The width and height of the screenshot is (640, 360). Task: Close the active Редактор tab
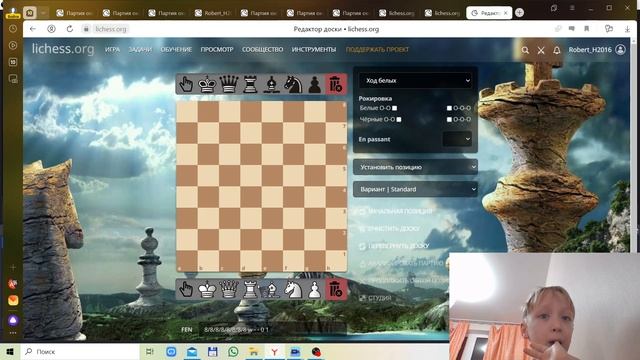click(505, 13)
